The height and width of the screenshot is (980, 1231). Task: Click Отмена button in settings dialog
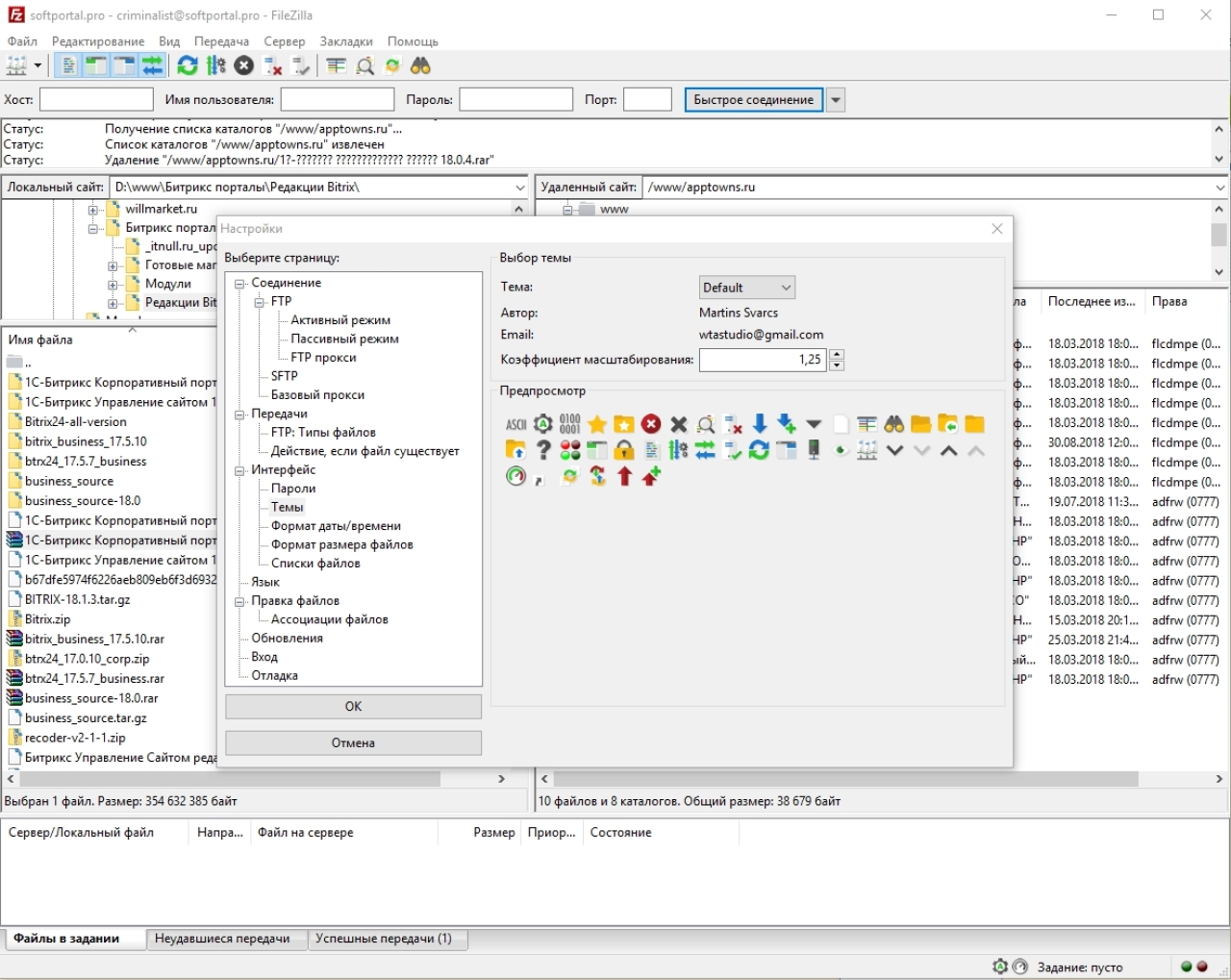click(x=353, y=743)
